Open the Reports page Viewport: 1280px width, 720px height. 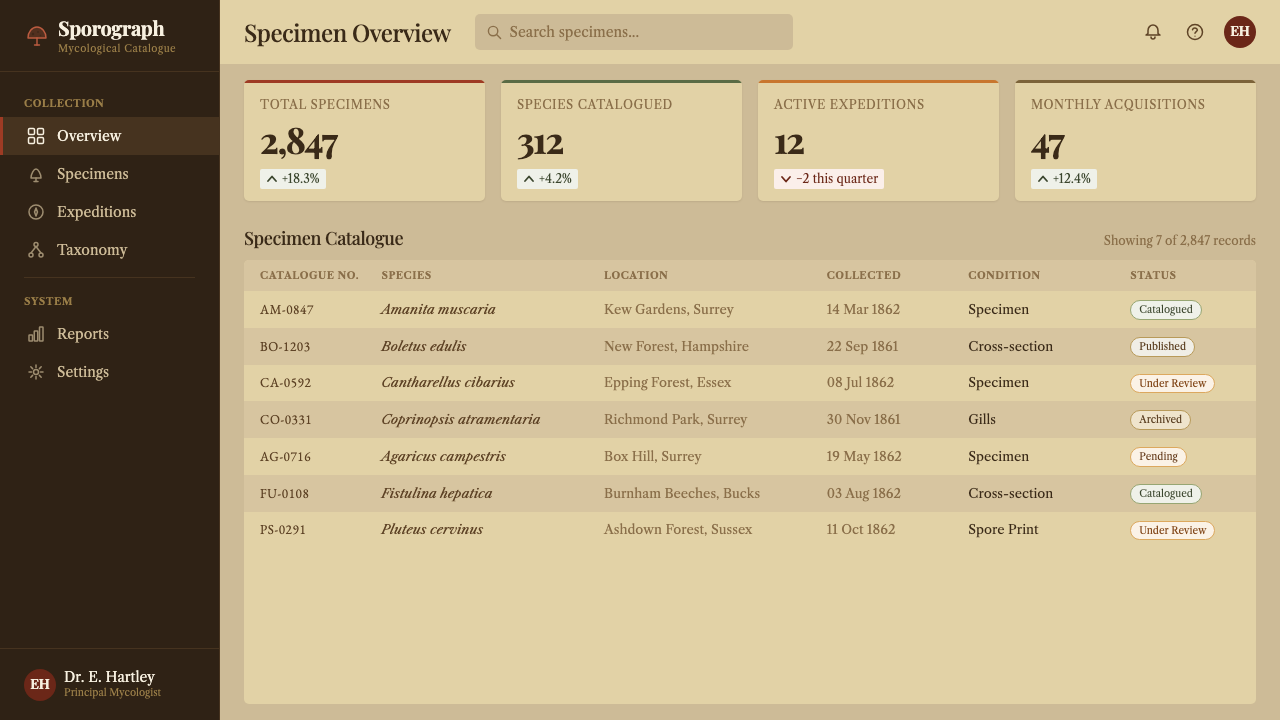click(110, 334)
